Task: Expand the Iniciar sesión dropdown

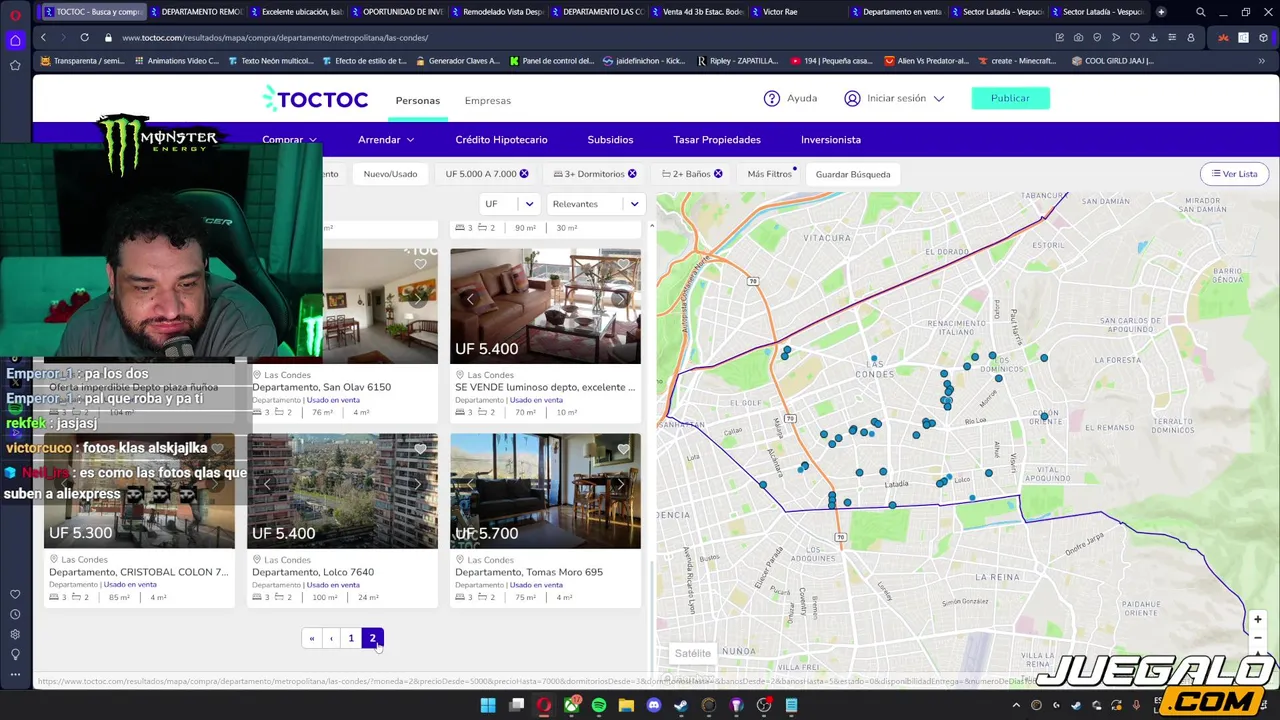Action: pos(939,99)
